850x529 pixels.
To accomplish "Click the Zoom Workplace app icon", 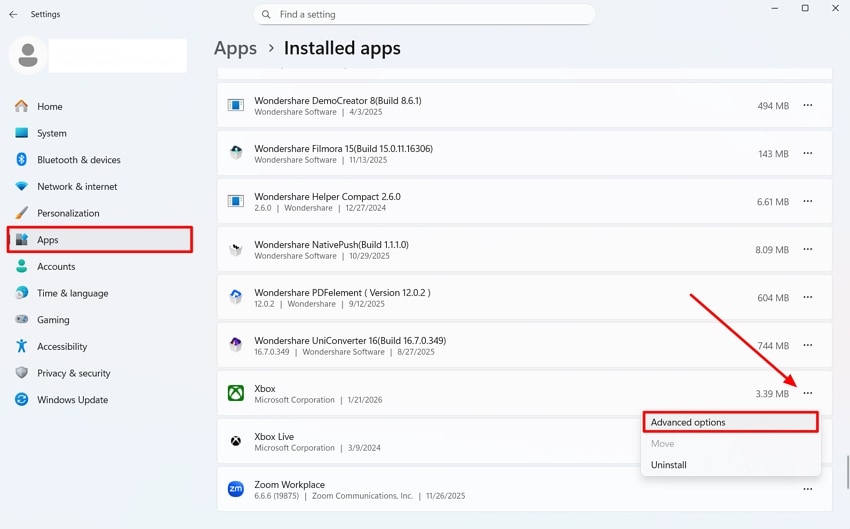I will [236, 489].
